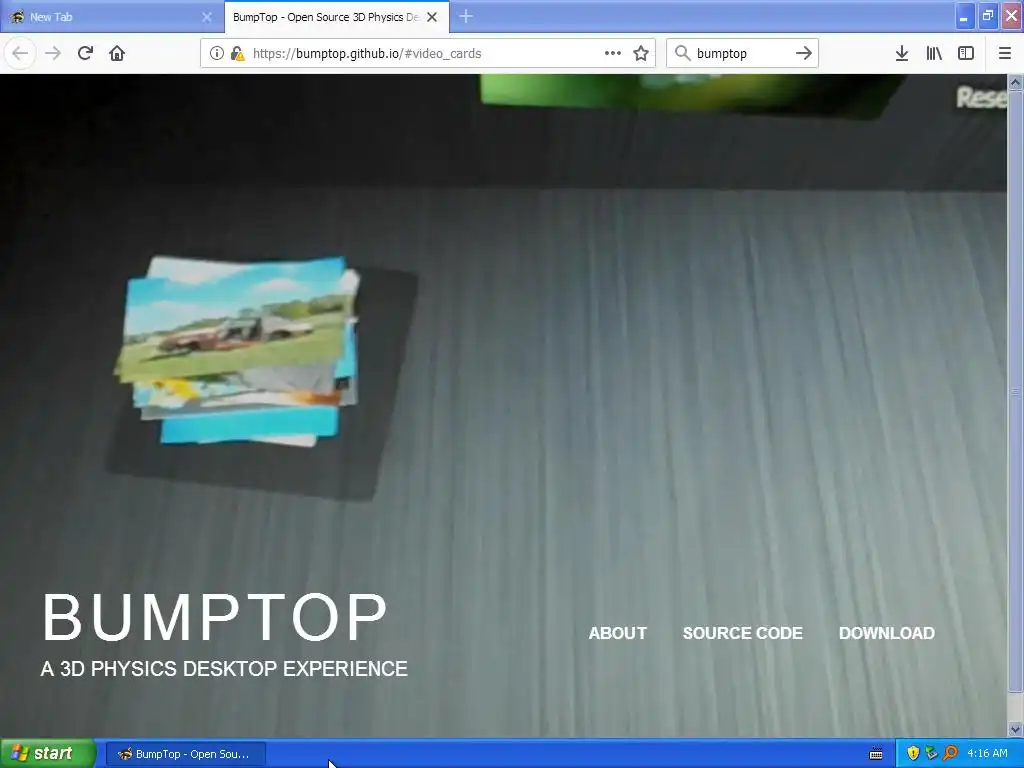Click the page scrollbar down arrow

tap(1015, 729)
